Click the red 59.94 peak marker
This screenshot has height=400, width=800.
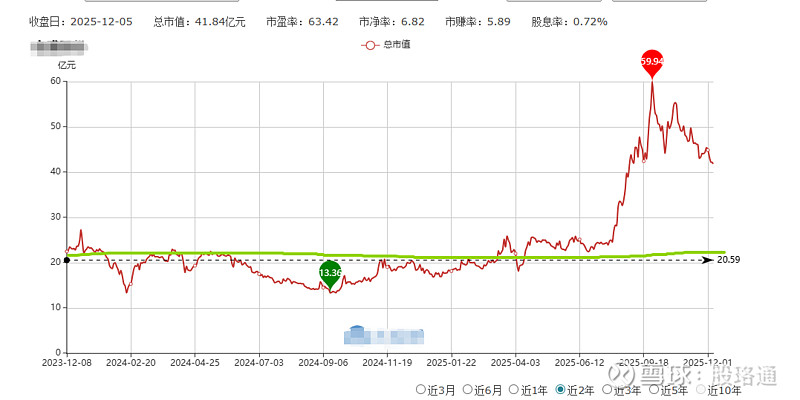[652, 62]
